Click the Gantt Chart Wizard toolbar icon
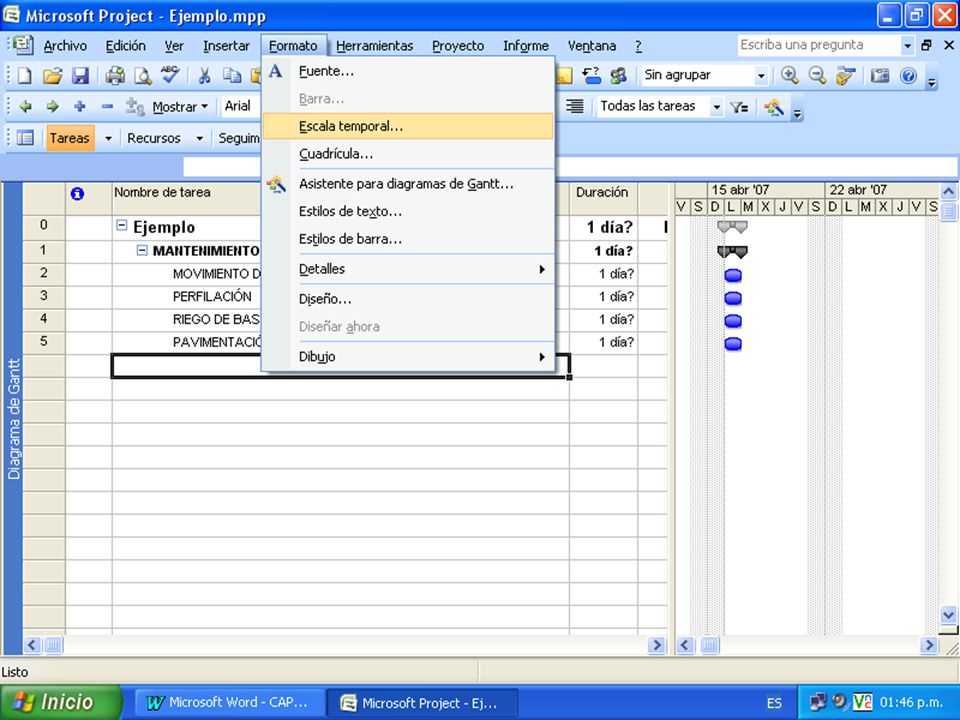960x720 pixels. (774, 107)
